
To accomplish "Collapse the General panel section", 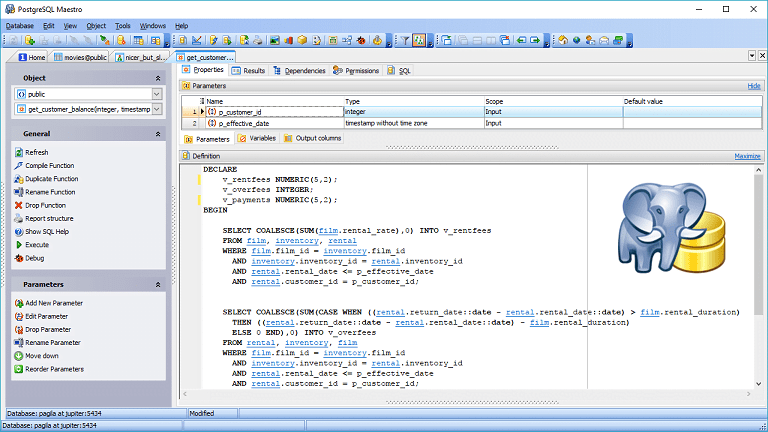I will (158, 134).
